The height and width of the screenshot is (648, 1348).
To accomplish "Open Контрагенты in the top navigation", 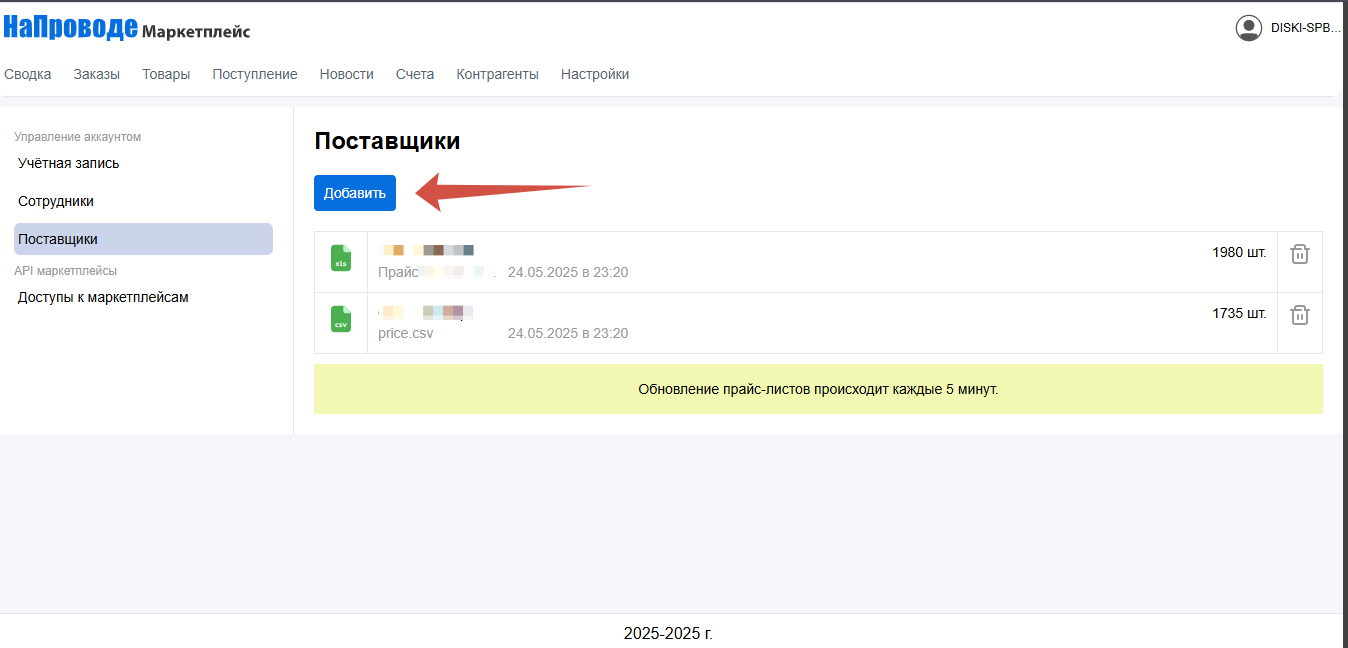I will pyautogui.click(x=497, y=74).
